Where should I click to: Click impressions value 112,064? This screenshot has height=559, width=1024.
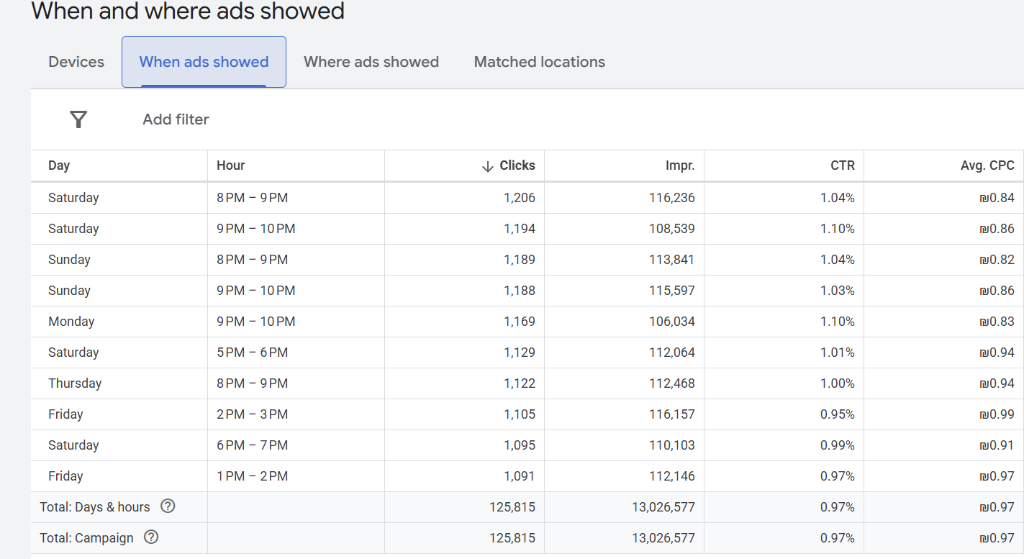(x=672, y=353)
